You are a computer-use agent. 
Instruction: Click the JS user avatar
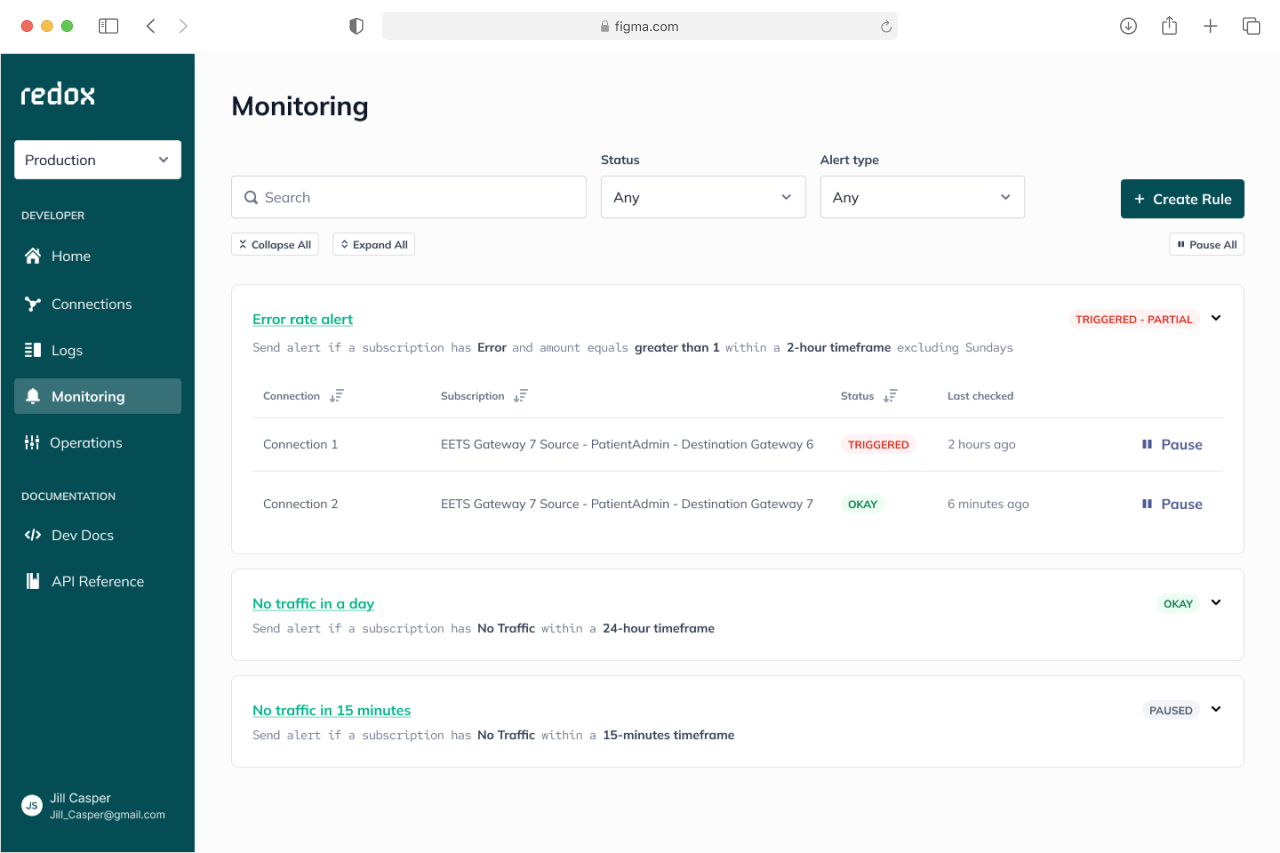(x=32, y=805)
